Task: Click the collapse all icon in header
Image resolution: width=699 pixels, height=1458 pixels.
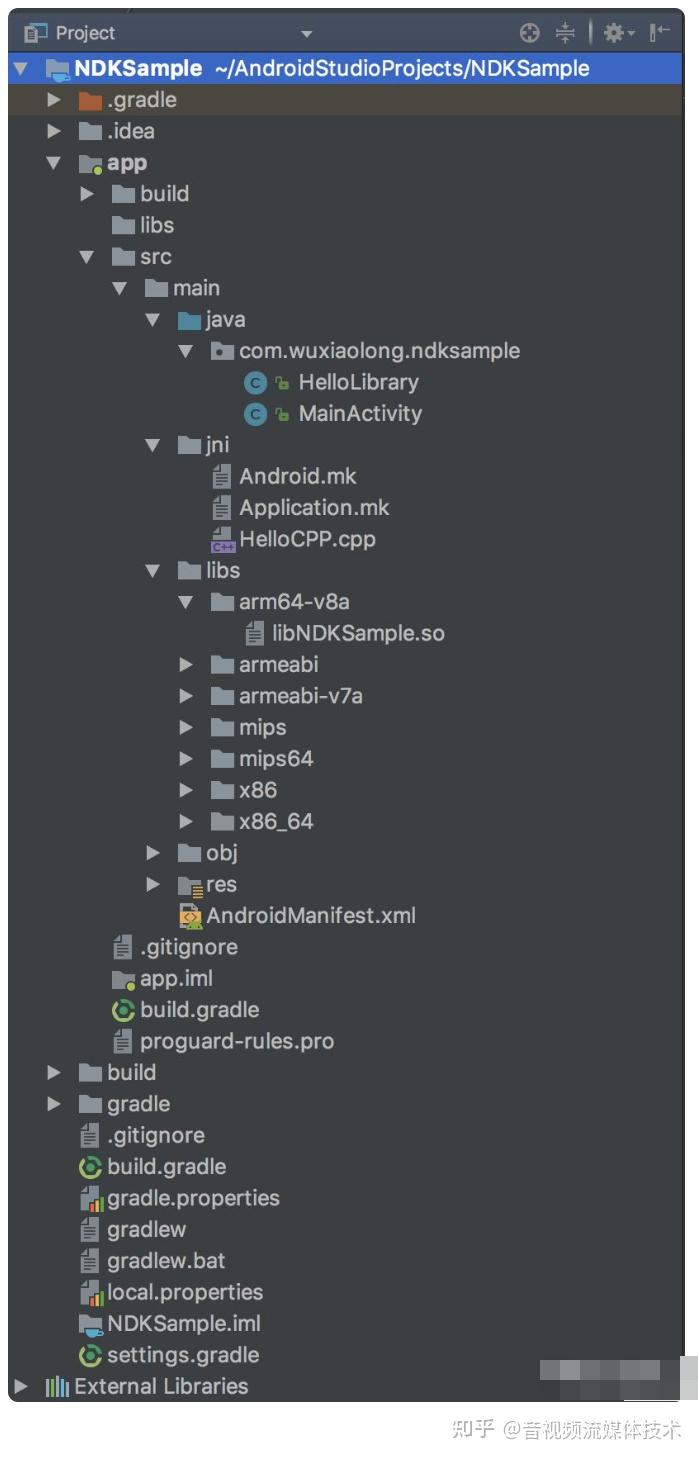Action: point(565,33)
